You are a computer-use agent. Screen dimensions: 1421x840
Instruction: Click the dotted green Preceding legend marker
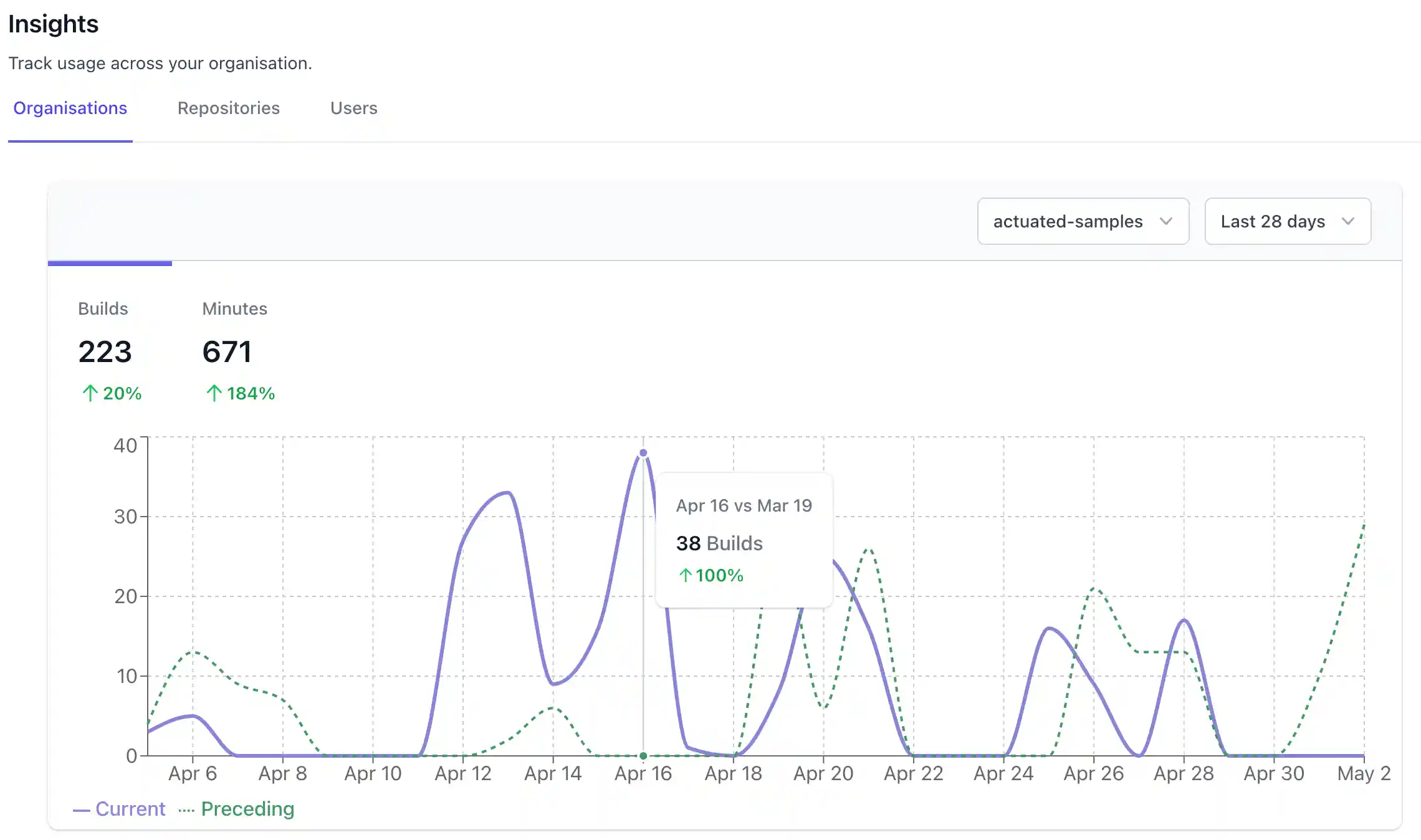(186, 810)
